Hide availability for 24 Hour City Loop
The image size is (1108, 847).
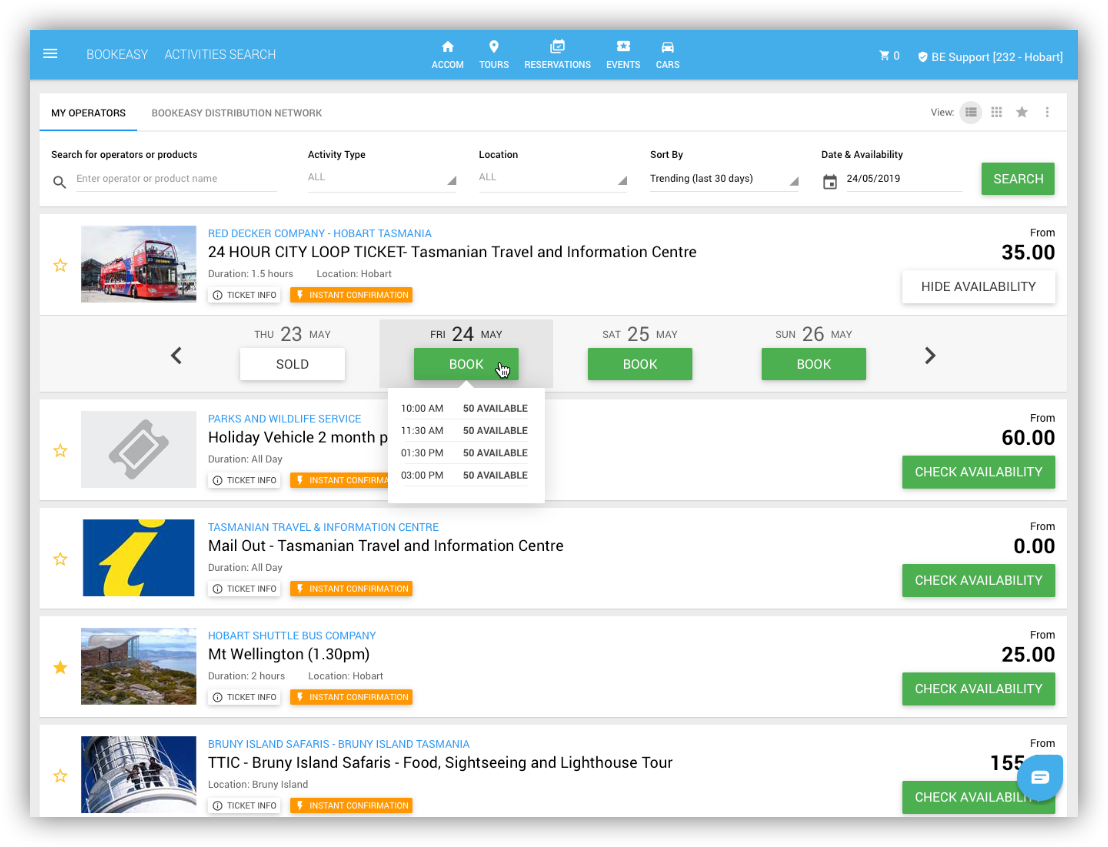pyautogui.click(x=978, y=287)
